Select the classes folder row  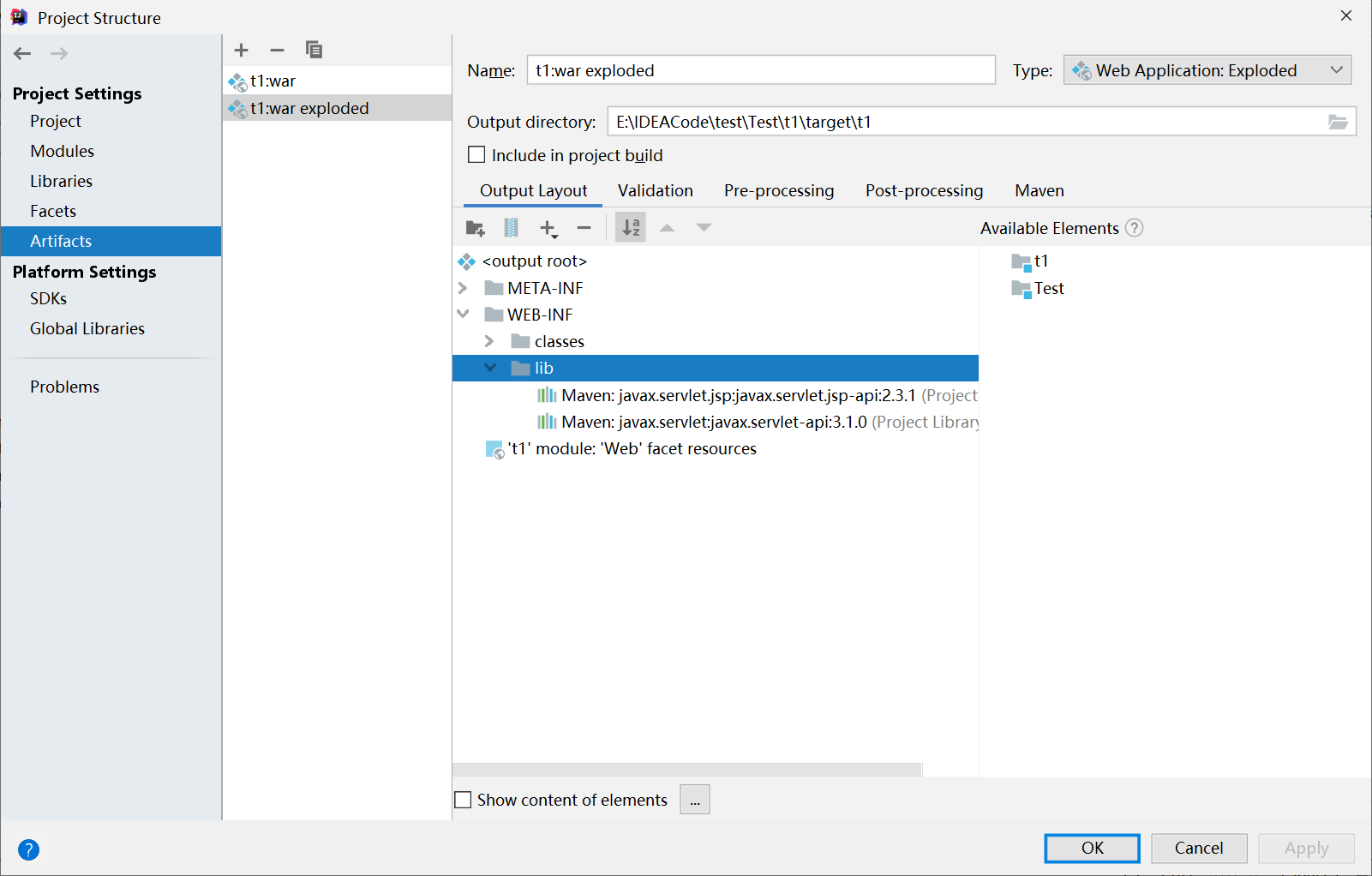coord(716,341)
